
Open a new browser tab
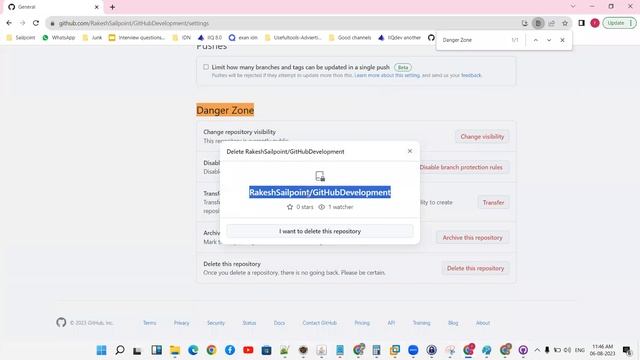[112, 7]
